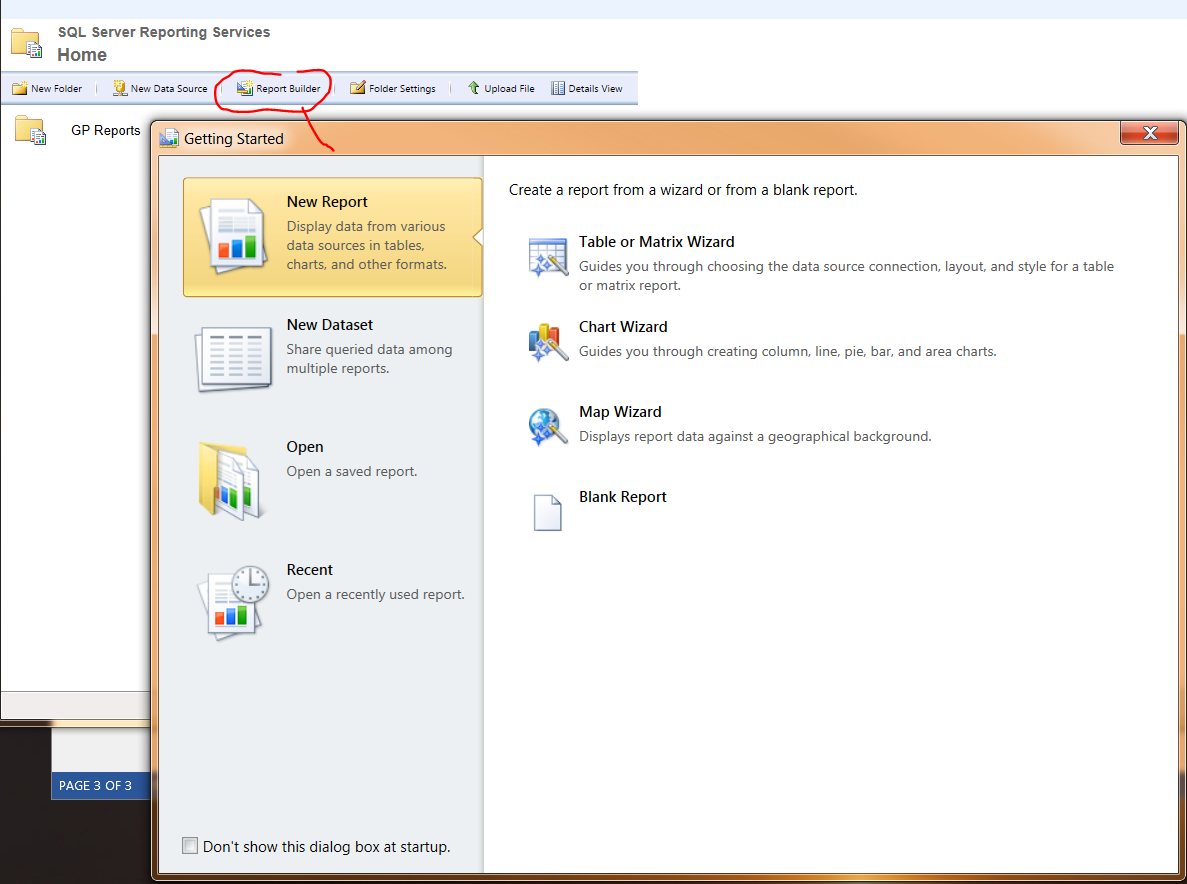Click the Folder Settings label

402,89
